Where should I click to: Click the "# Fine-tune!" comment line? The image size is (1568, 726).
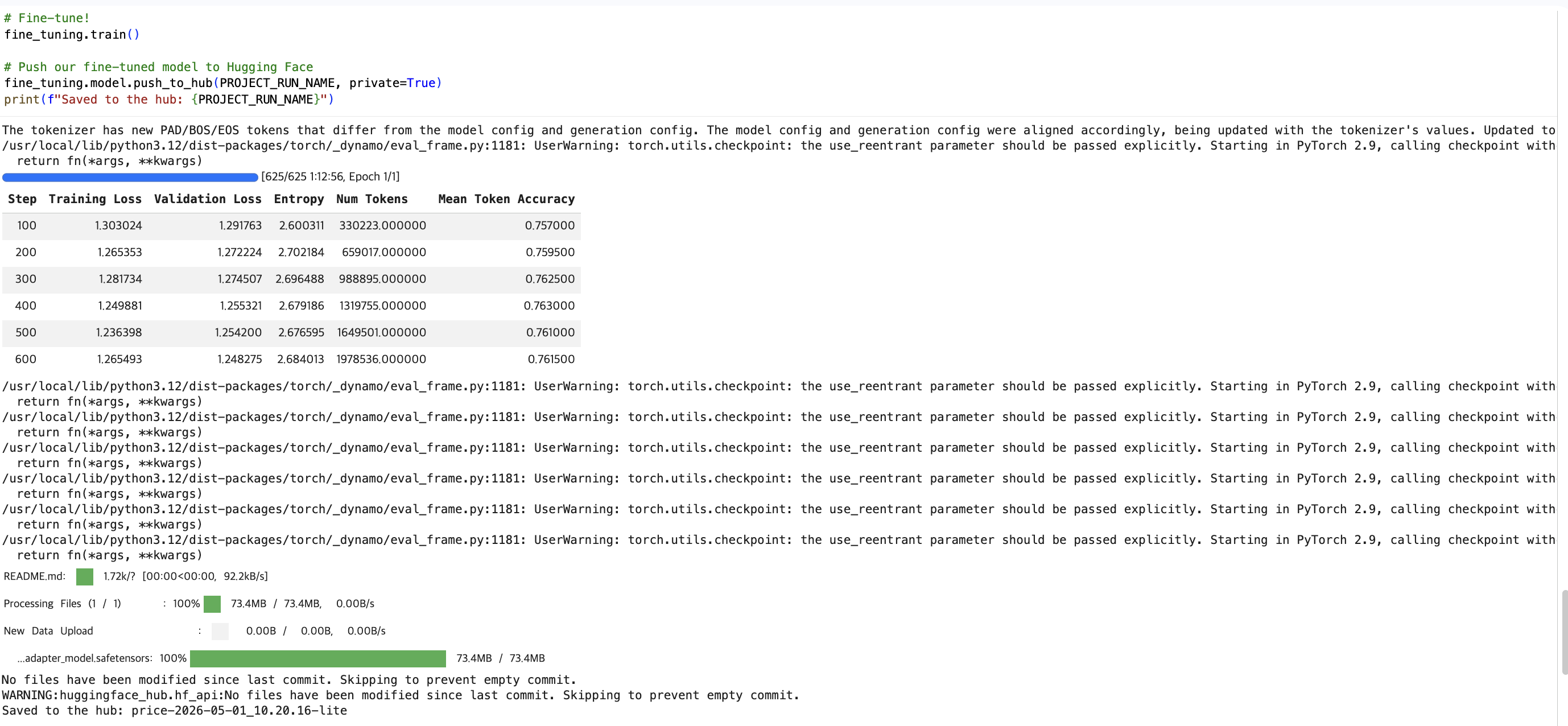pos(47,18)
